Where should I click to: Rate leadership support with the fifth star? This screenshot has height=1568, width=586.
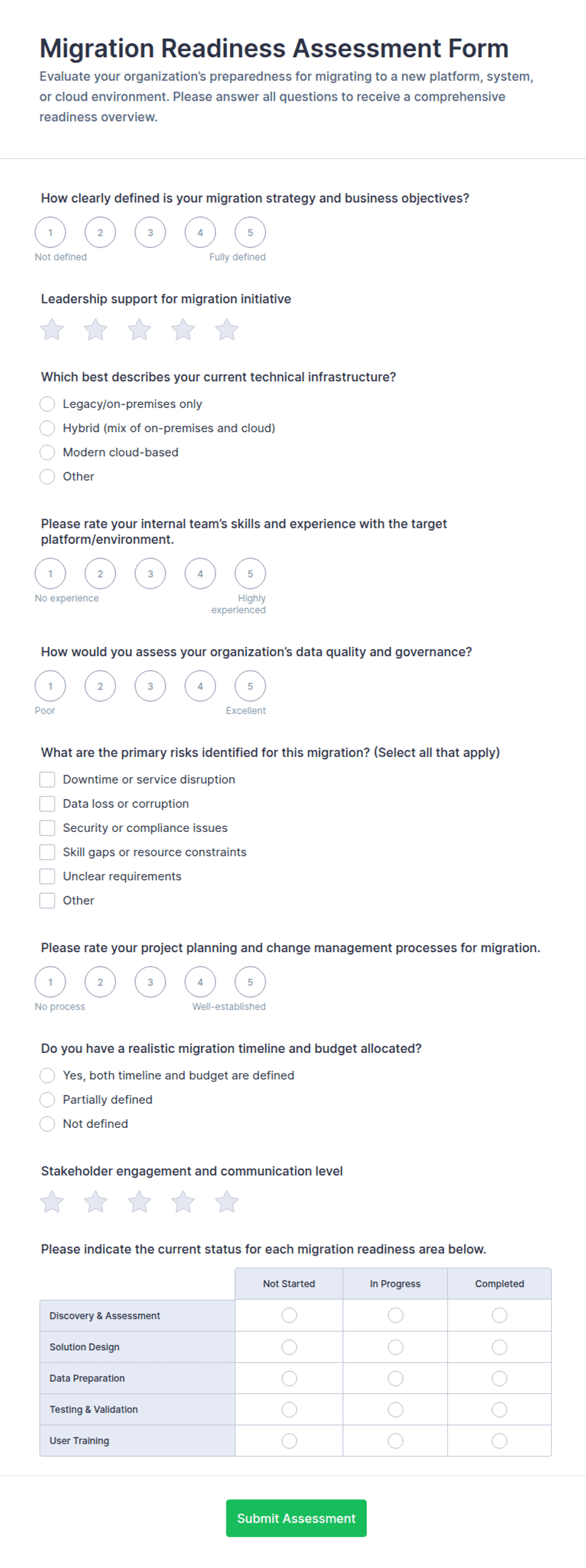tap(227, 329)
